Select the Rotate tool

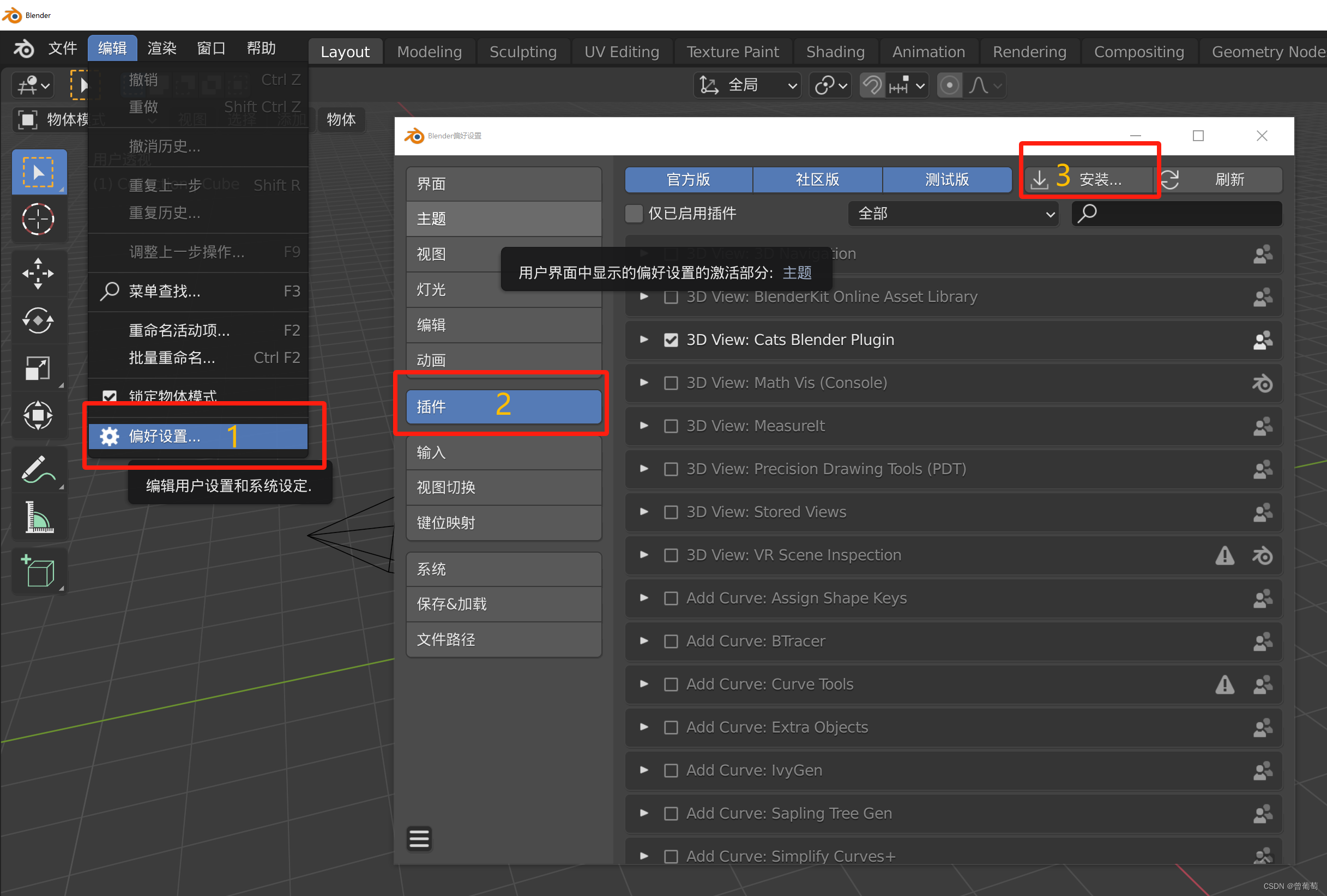[38, 320]
